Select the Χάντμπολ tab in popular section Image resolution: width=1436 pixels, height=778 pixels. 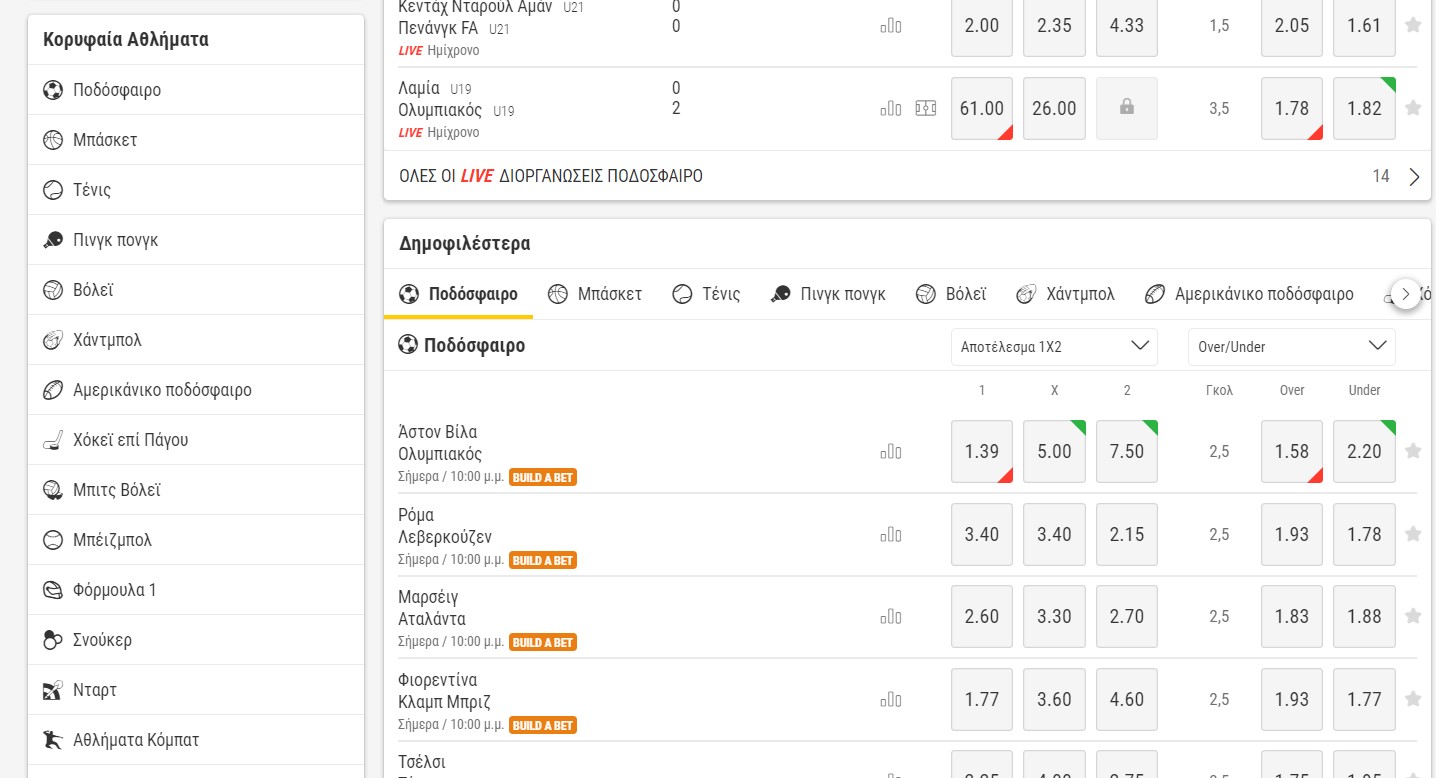coord(1066,293)
